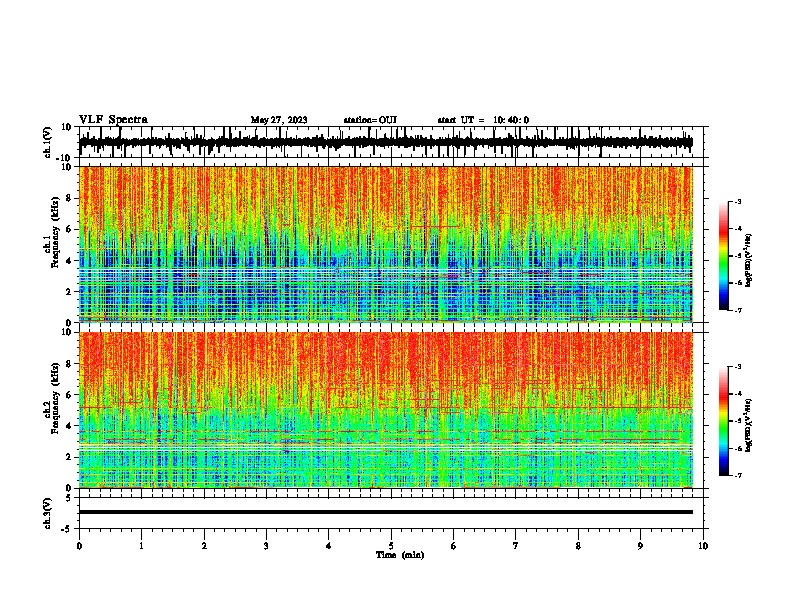Click the time axis tick label '3'
792x612 pixels.
(x=266, y=546)
